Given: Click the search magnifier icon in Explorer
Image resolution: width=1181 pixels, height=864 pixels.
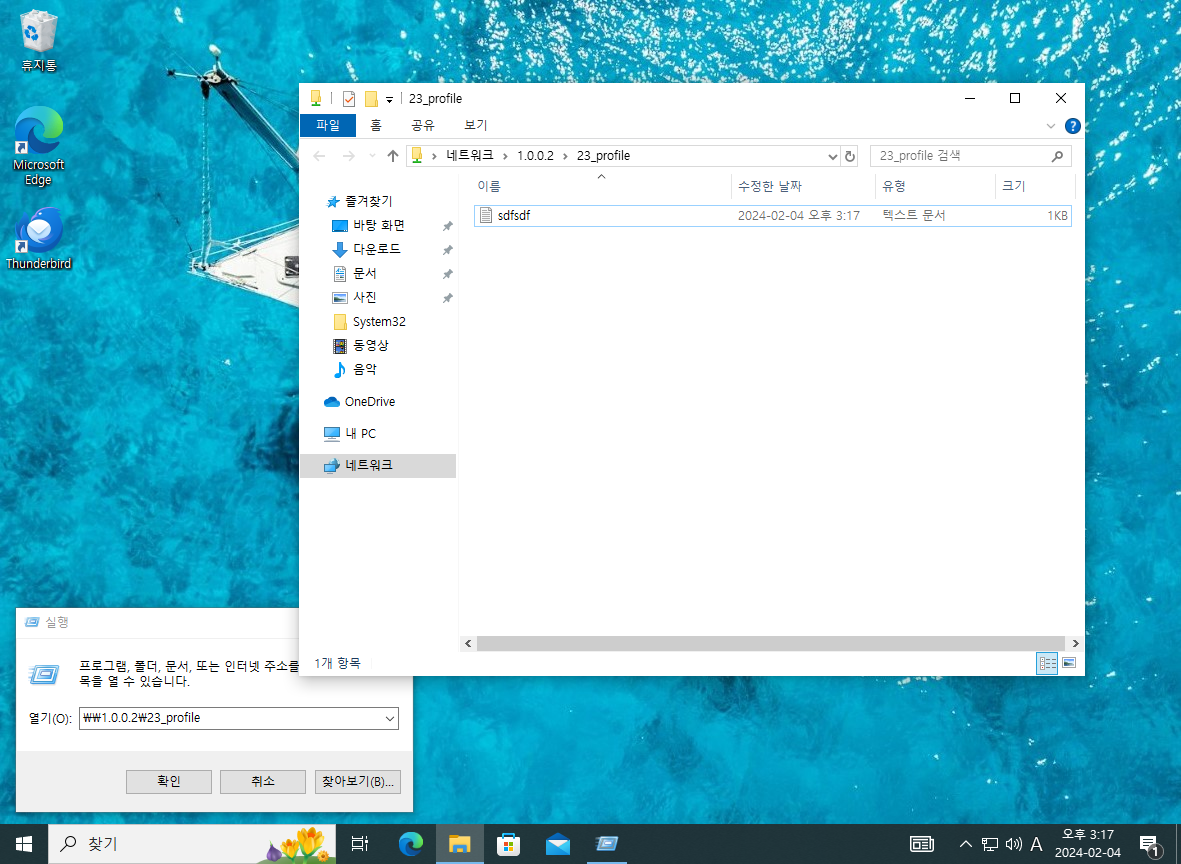Looking at the screenshot, I should pos(1057,156).
